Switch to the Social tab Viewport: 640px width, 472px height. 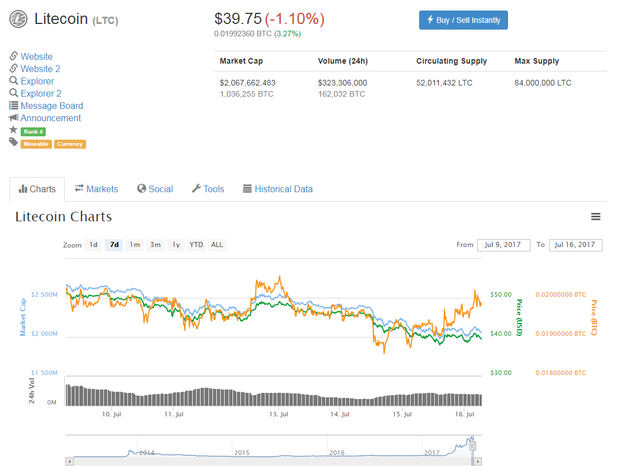click(x=155, y=189)
